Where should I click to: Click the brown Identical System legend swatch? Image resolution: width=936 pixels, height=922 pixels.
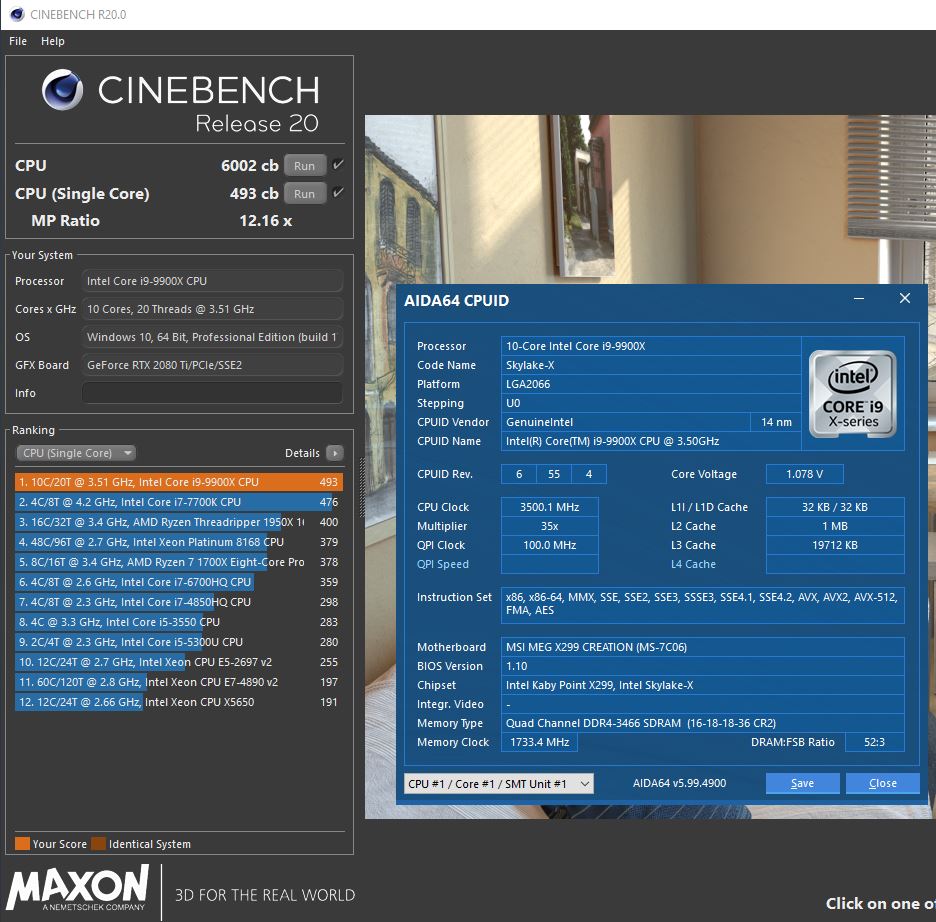coord(98,843)
